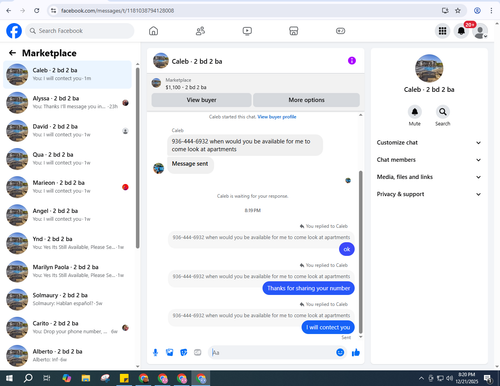This screenshot has height=386, width=500.
Task: Open the Gaming icon in top navigation
Action: click(340, 31)
